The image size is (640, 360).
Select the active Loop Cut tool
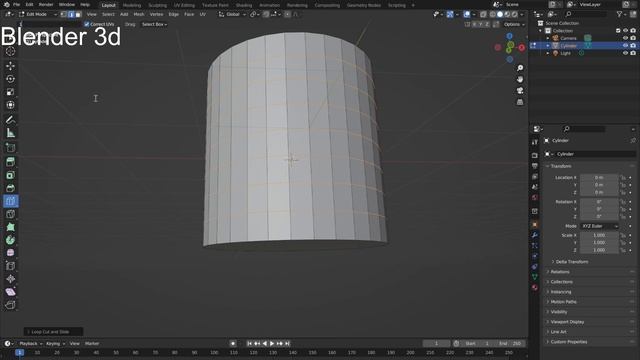[x=11, y=201]
